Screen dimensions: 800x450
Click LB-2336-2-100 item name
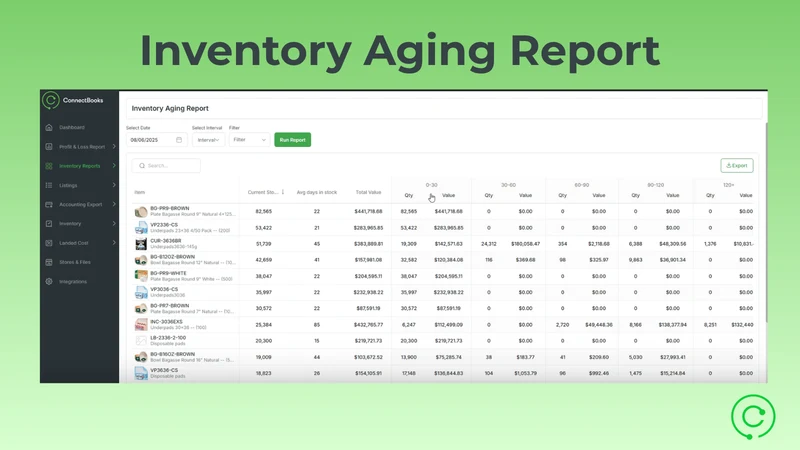168,338
